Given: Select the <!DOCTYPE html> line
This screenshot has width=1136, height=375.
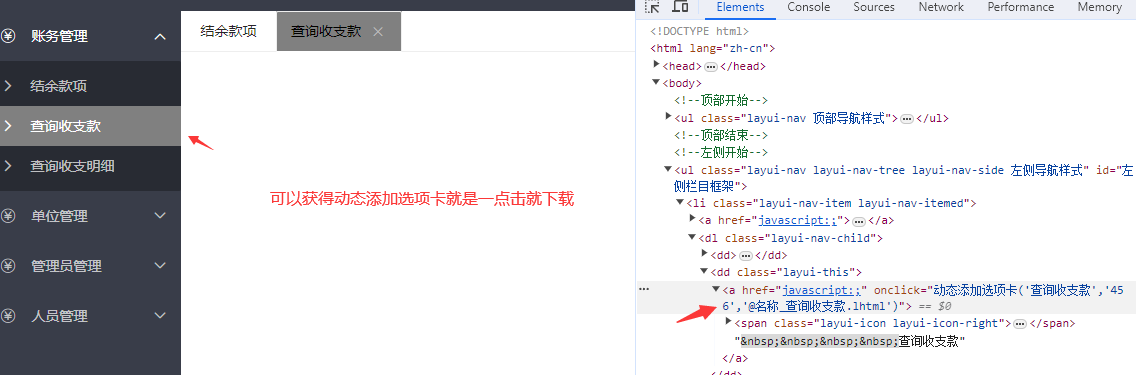Looking at the screenshot, I should point(699,31).
